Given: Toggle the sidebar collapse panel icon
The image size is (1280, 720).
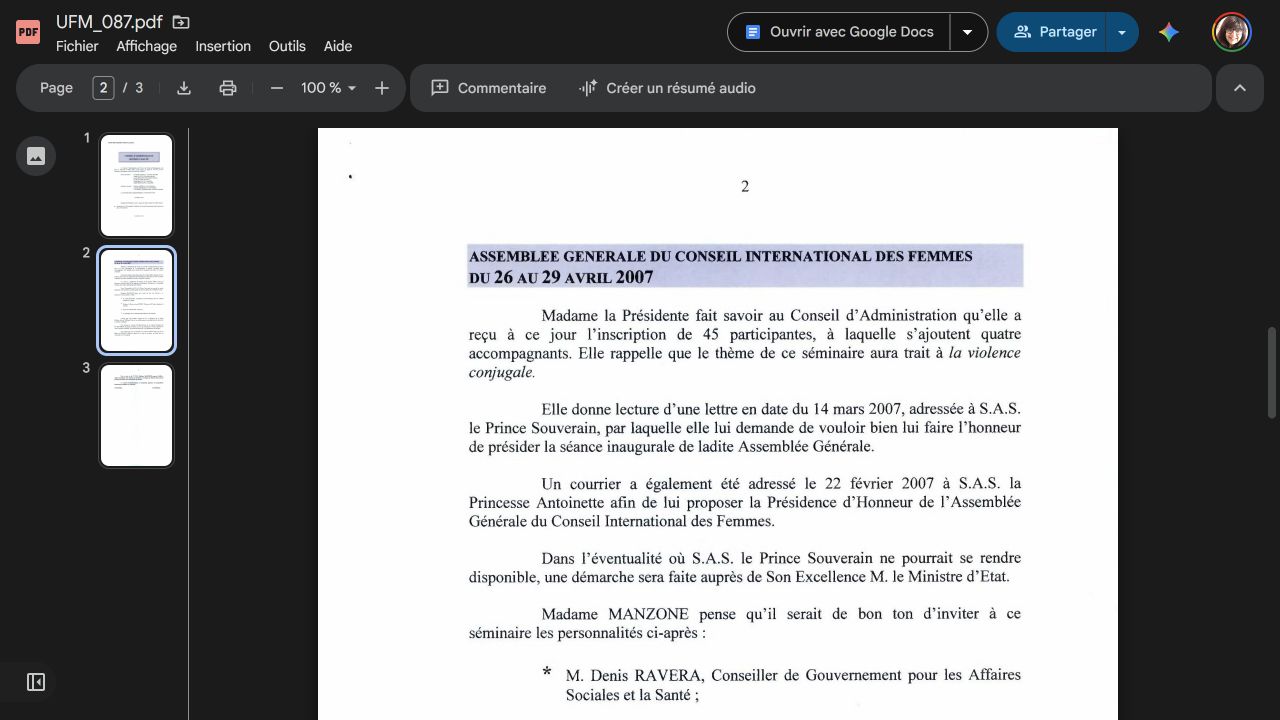Looking at the screenshot, I should click(36, 682).
